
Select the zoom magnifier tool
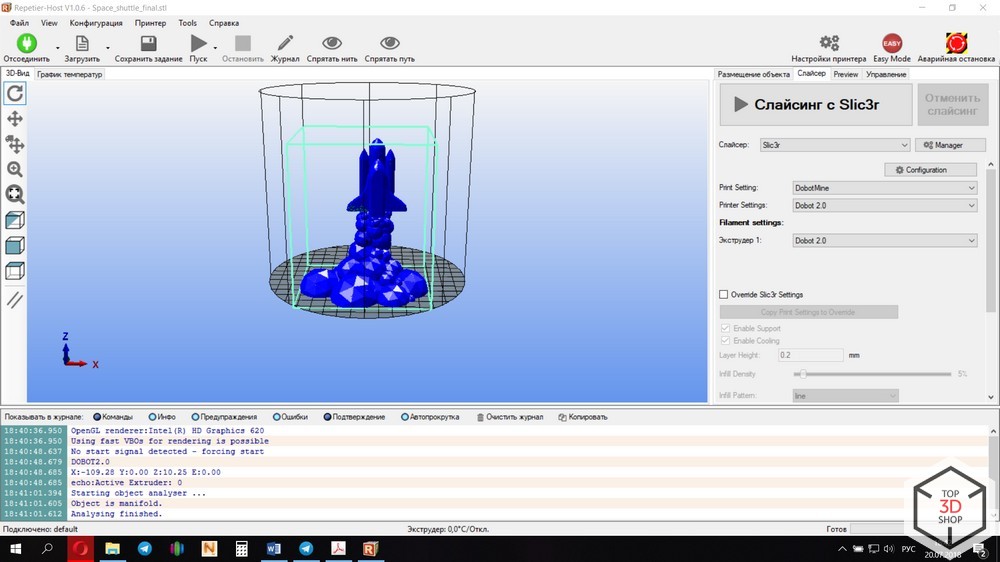coord(15,169)
